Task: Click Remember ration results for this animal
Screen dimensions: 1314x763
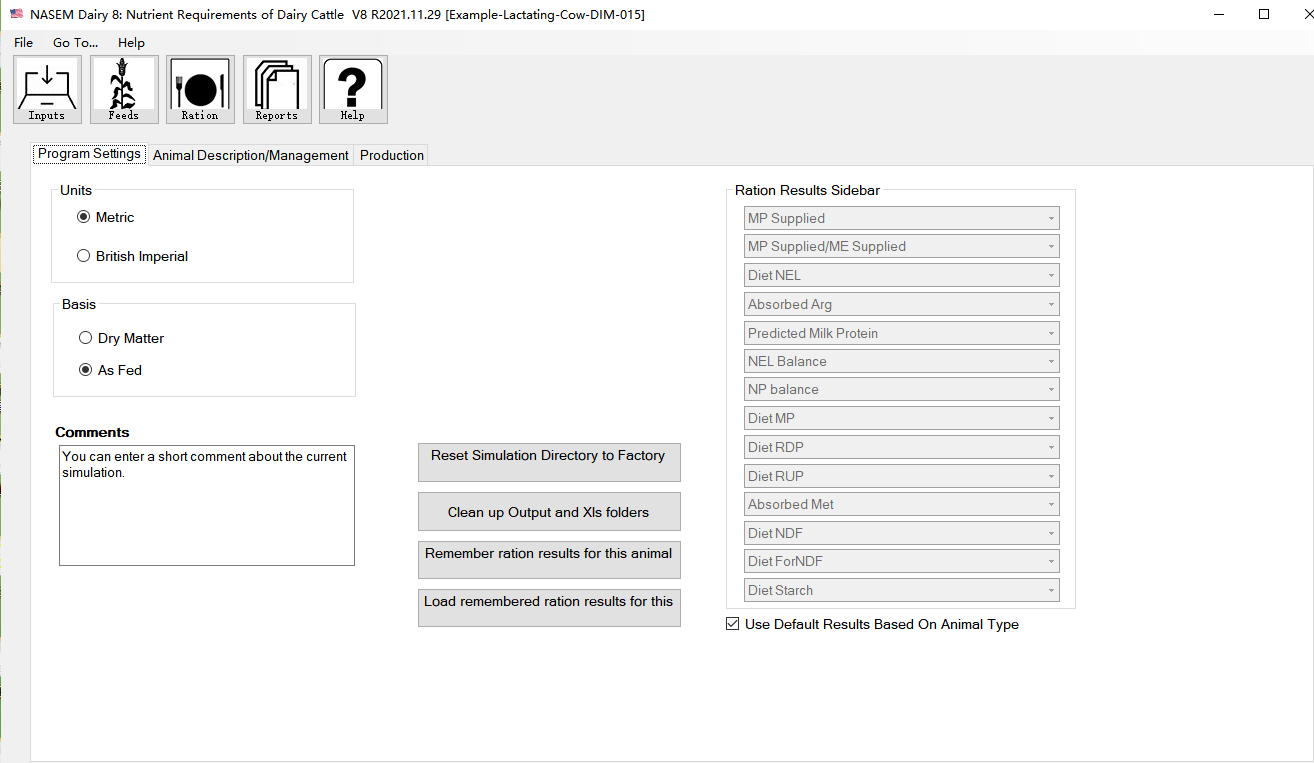Action: [549, 560]
